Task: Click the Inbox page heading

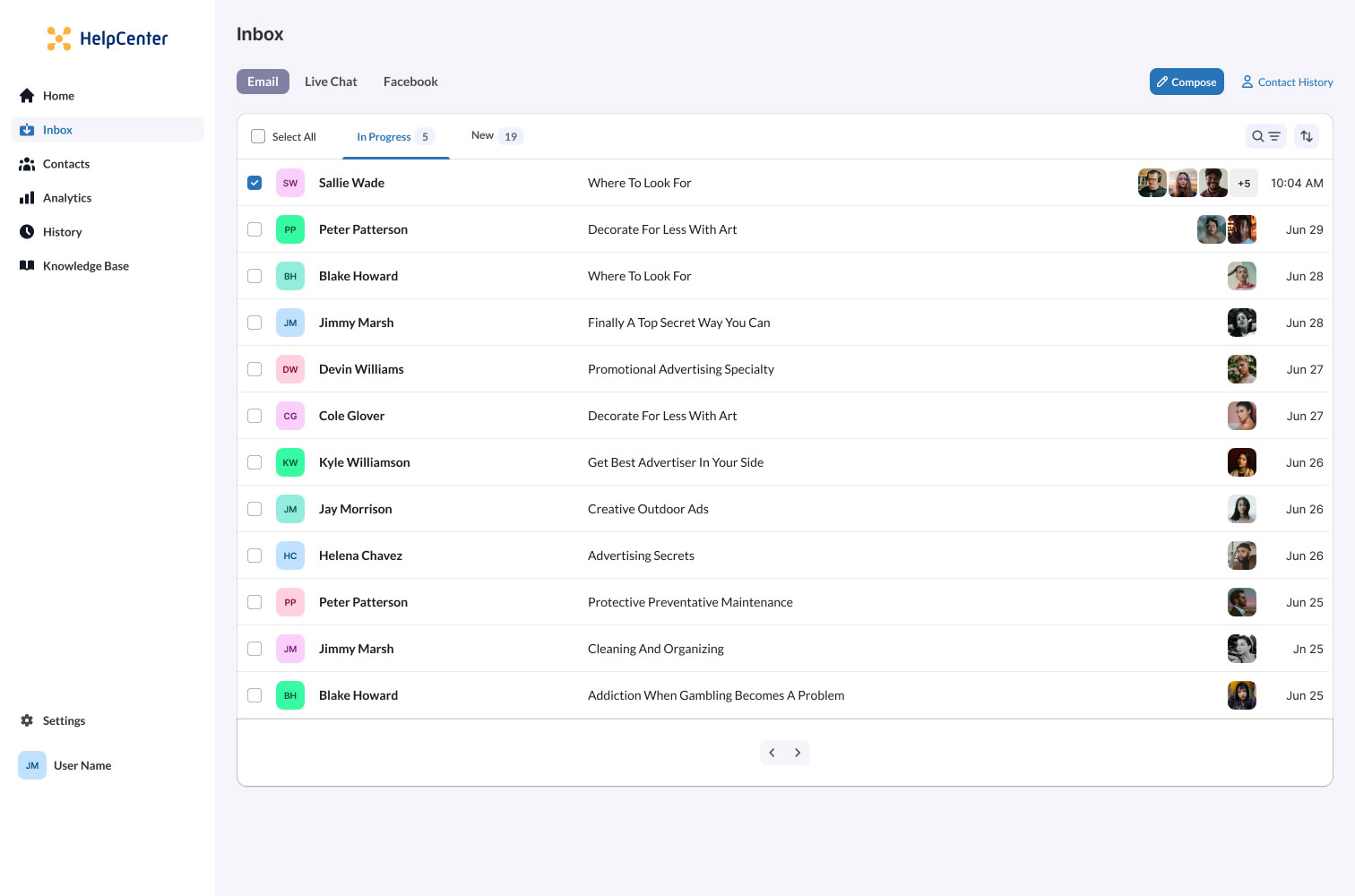Action: click(x=260, y=34)
